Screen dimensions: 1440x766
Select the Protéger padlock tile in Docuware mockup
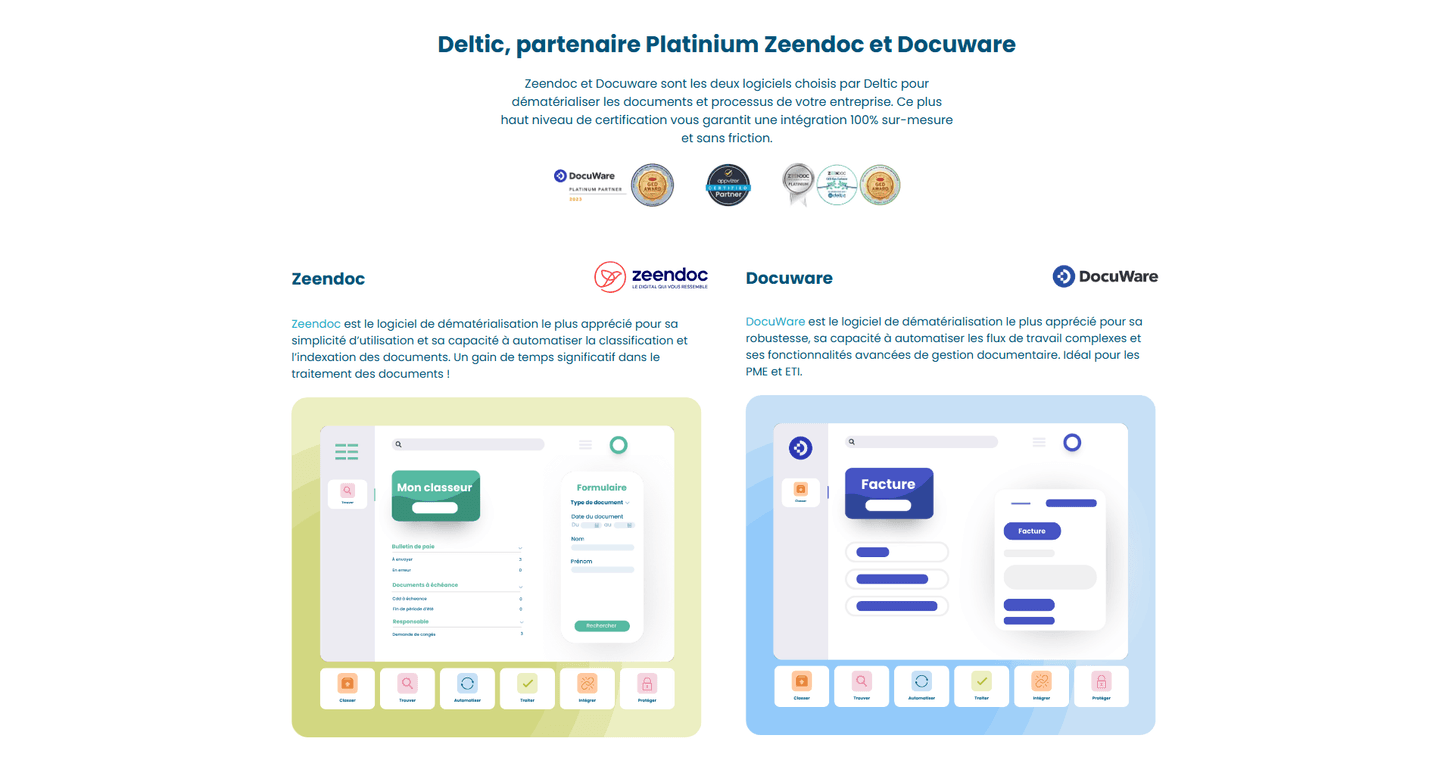pos(1101,686)
